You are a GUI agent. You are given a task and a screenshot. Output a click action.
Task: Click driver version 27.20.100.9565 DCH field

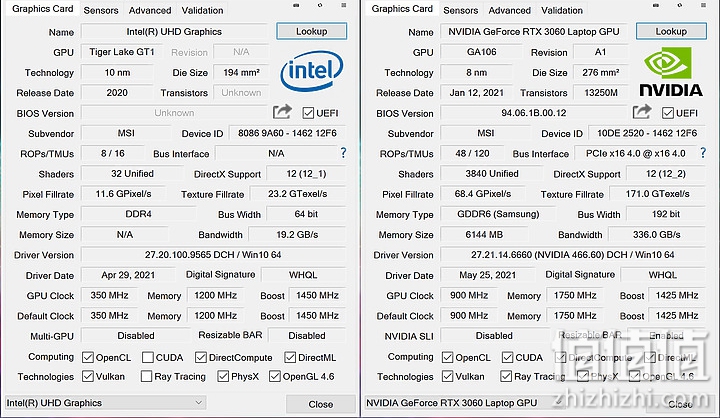(213, 254)
